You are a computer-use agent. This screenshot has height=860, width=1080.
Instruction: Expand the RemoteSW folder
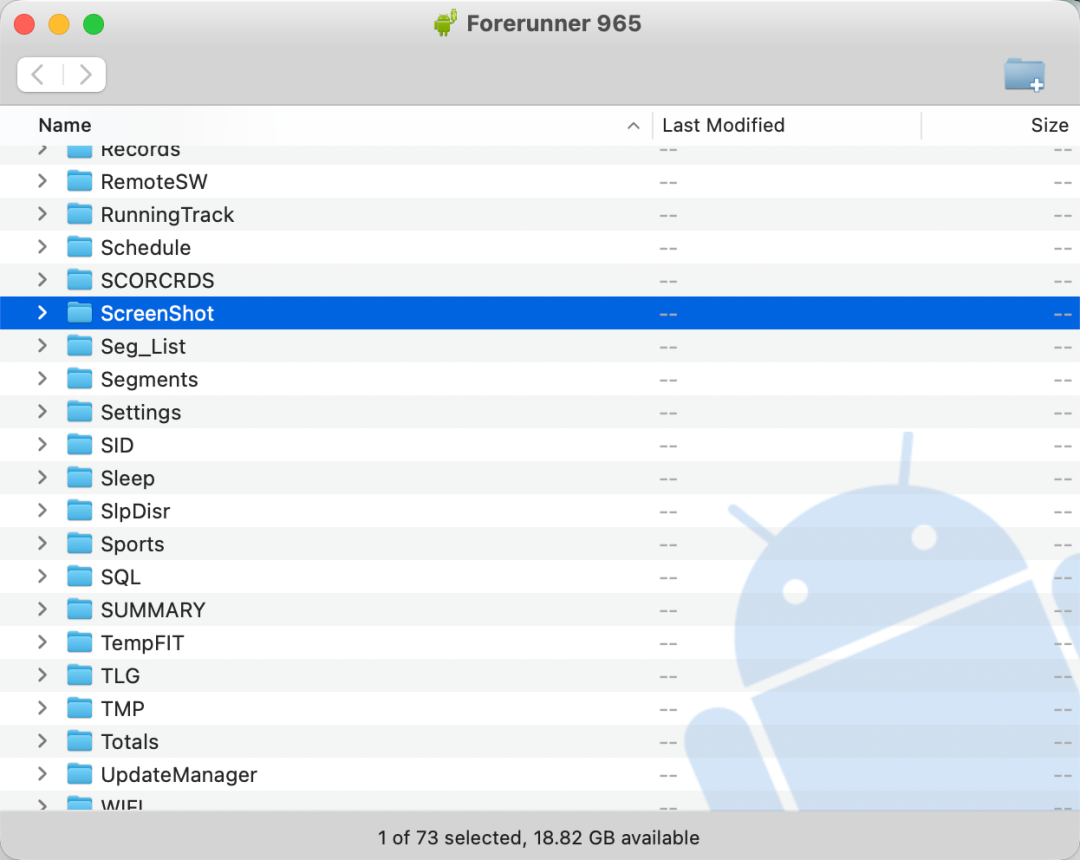[43, 181]
